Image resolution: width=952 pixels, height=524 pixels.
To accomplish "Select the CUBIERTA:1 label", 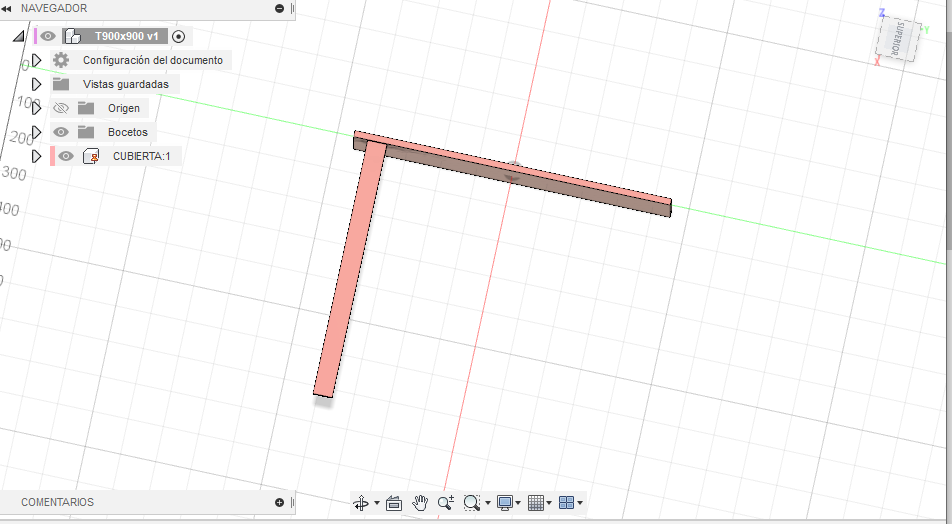I will click(141, 156).
